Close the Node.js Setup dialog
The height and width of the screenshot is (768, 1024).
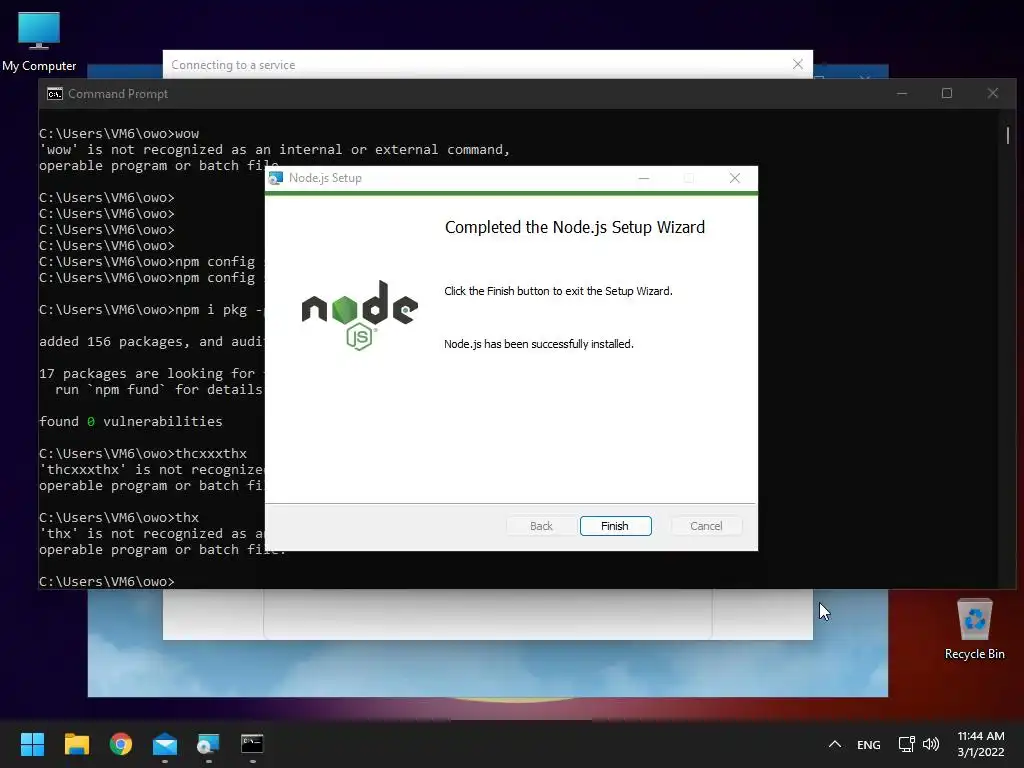point(735,178)
